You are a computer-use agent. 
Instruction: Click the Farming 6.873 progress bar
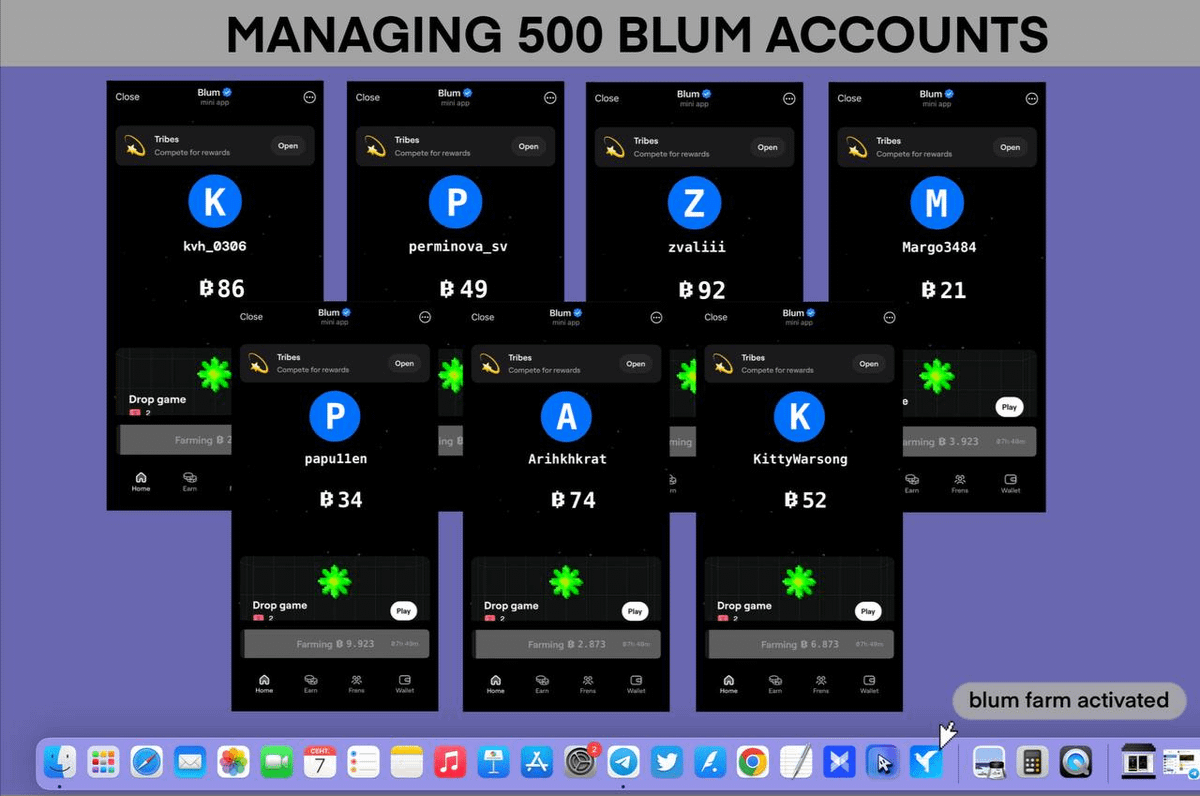click(800, 645)
